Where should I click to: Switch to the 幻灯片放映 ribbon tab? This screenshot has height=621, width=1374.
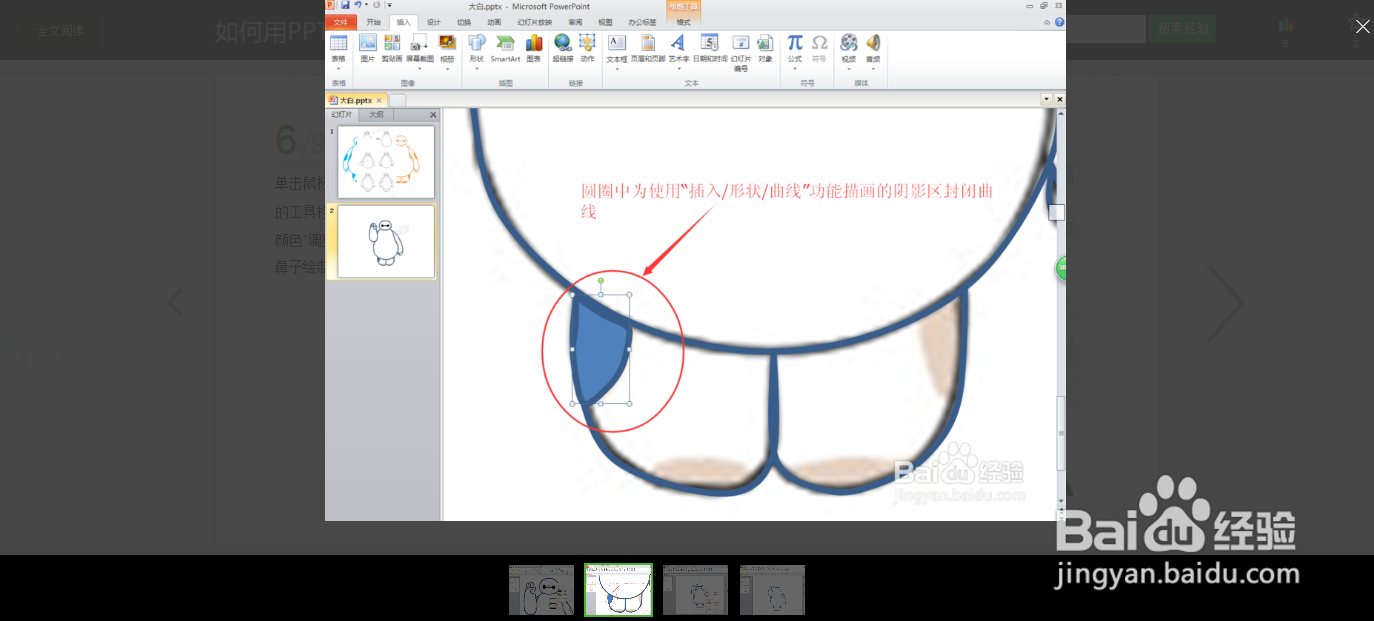pyautogui.click(x=534, y=22)
